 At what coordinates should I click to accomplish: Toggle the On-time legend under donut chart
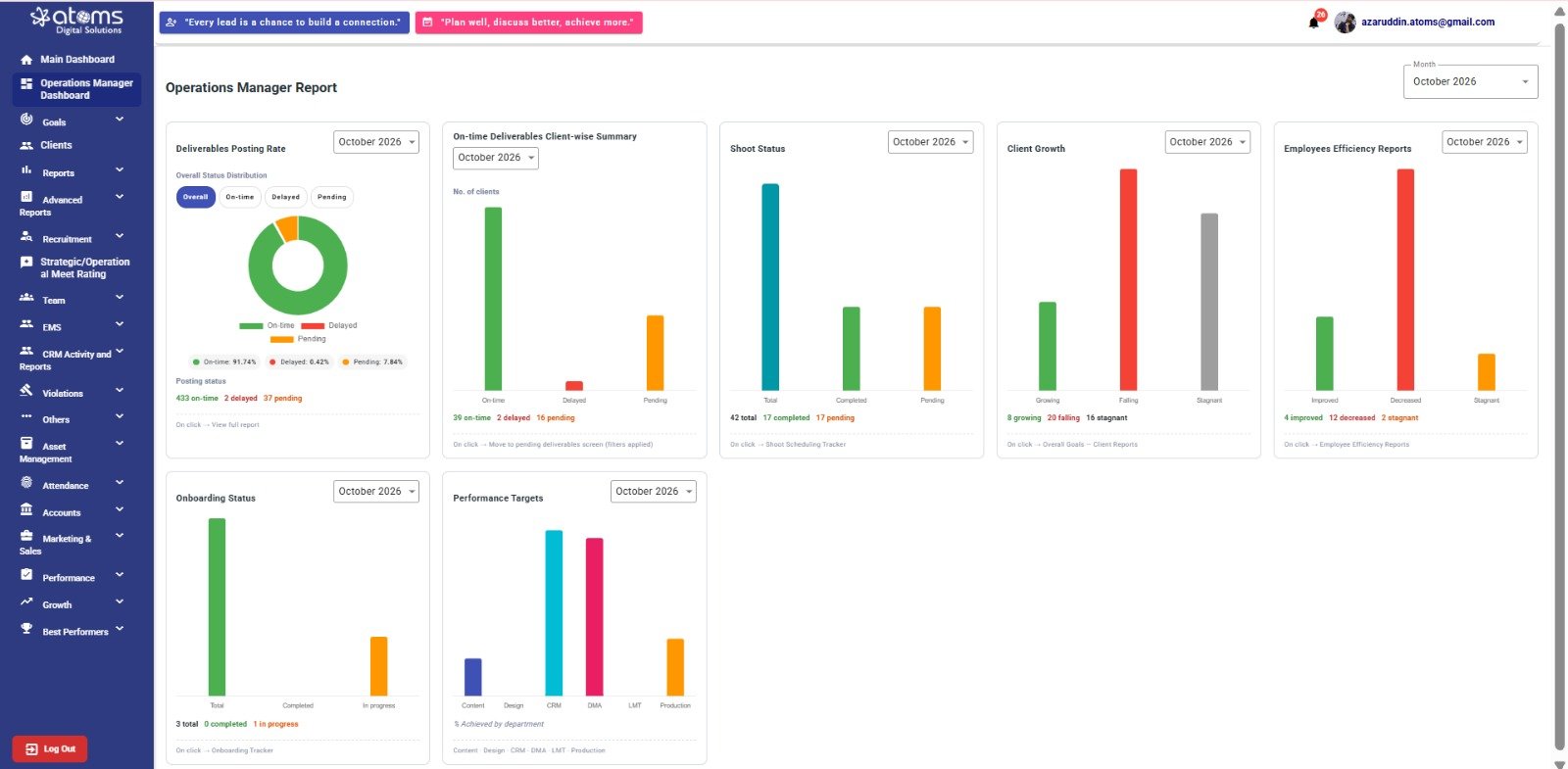click(x=267, y=325)
